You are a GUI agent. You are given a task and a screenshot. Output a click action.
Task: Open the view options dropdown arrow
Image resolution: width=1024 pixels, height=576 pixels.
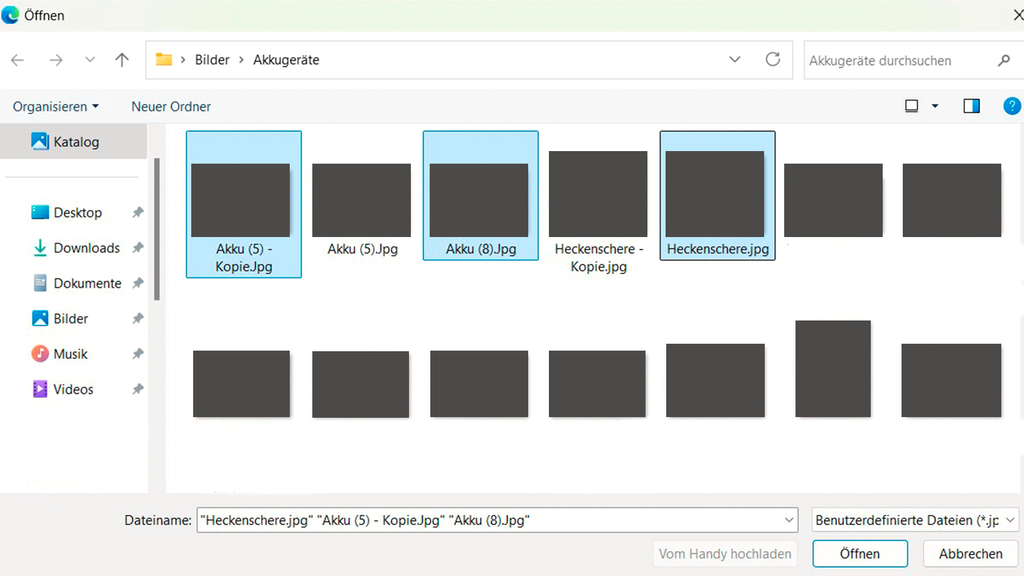(935, 106)
